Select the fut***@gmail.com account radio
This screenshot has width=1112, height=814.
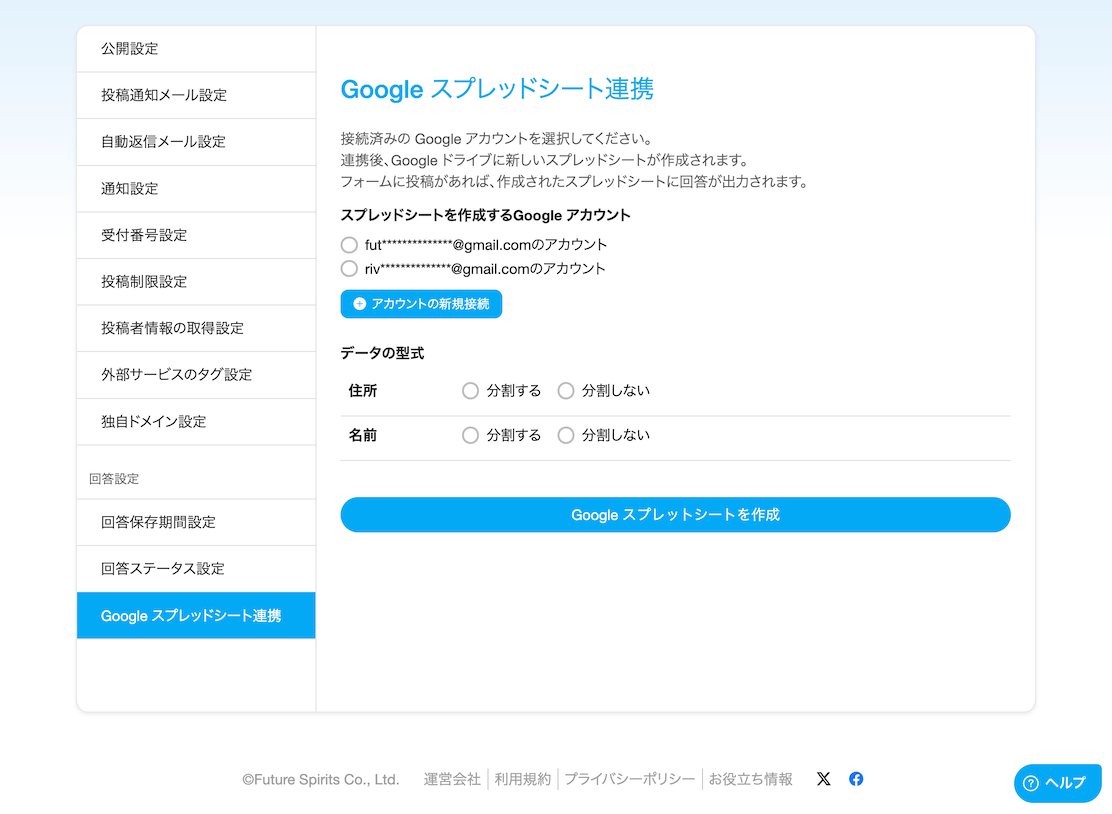349,245
